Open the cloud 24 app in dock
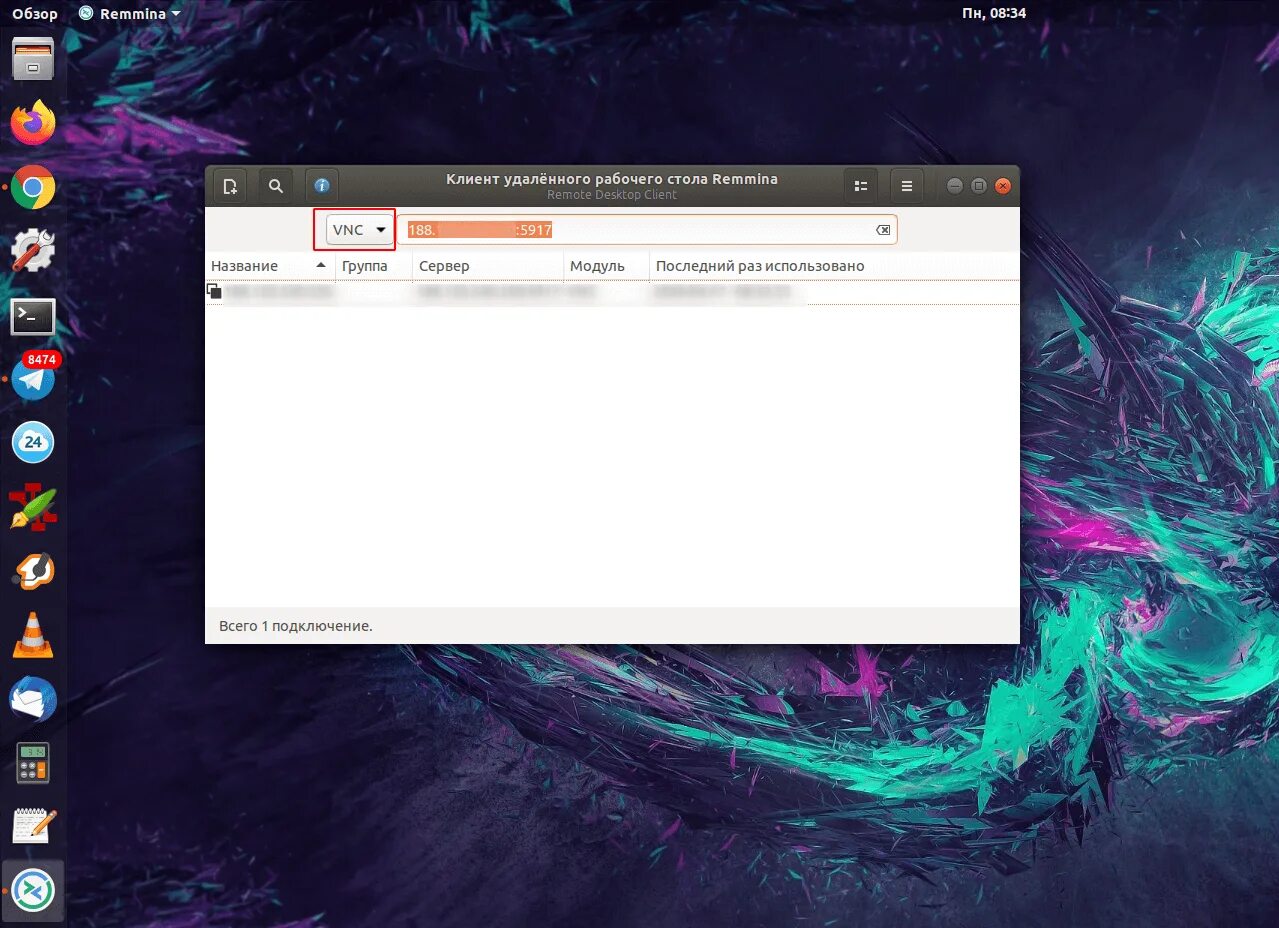Screen dimensions: 1279x928 tap(33, 443)
